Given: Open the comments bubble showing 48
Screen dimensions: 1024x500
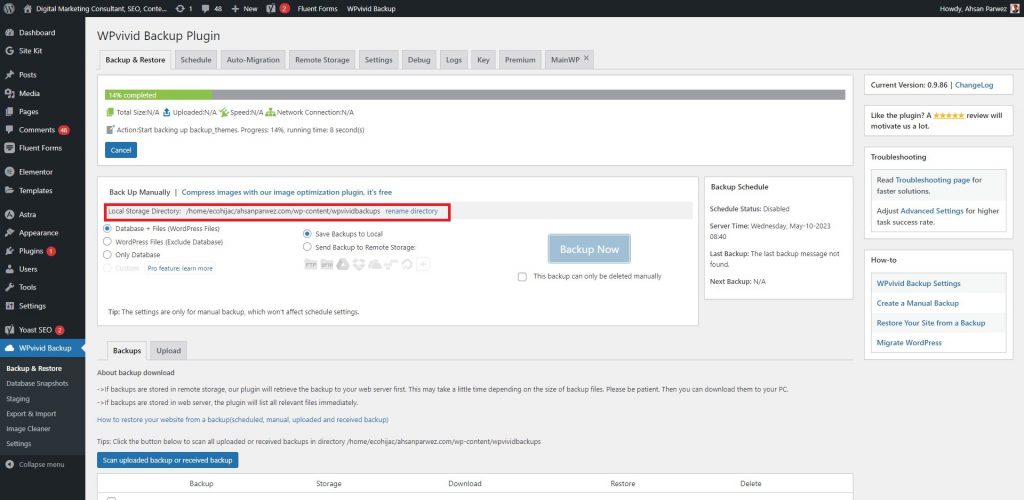Looking at the screenshot, I should click(x=212, y=9).
